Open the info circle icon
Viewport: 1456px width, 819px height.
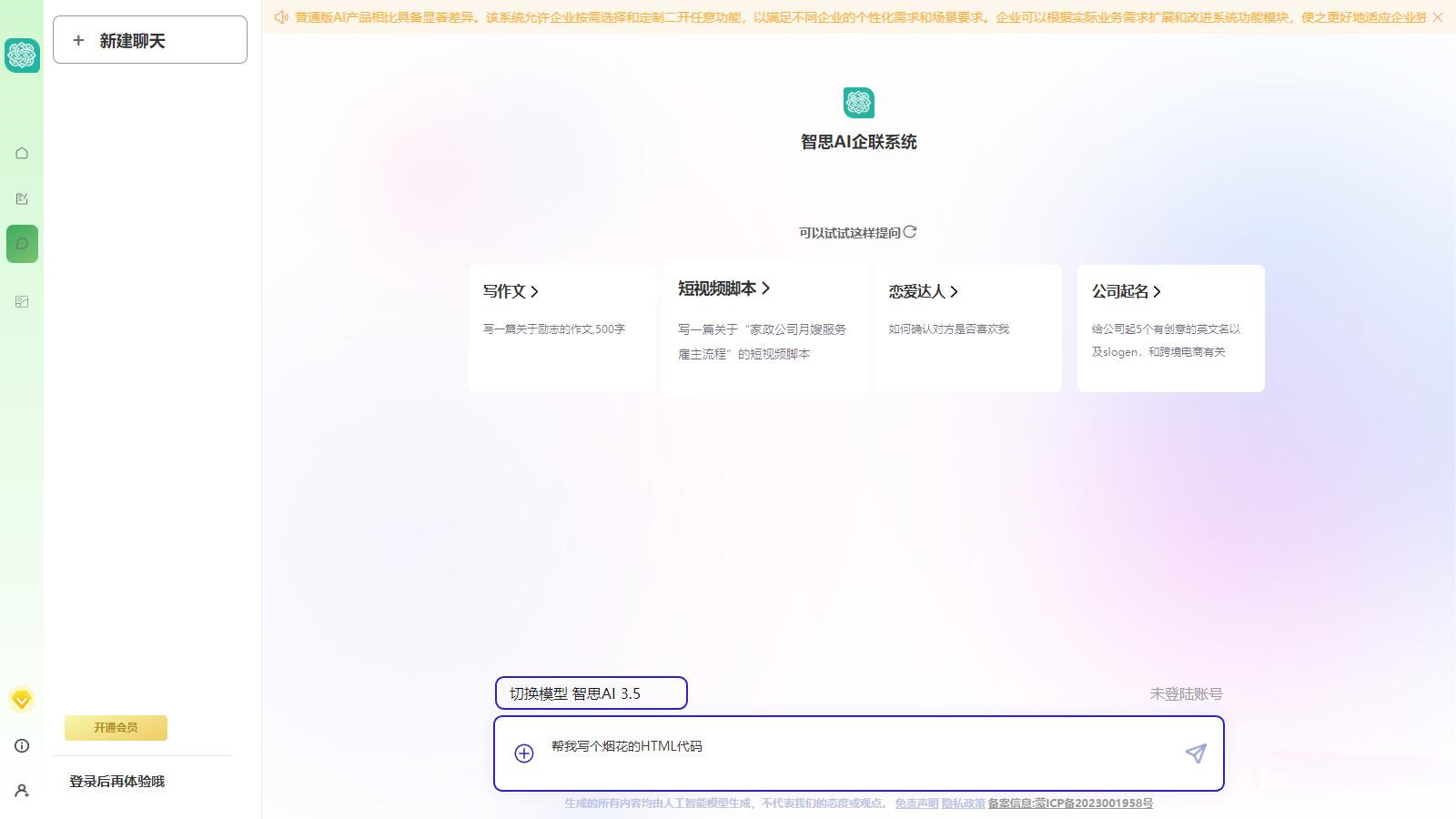coord(22,745)
